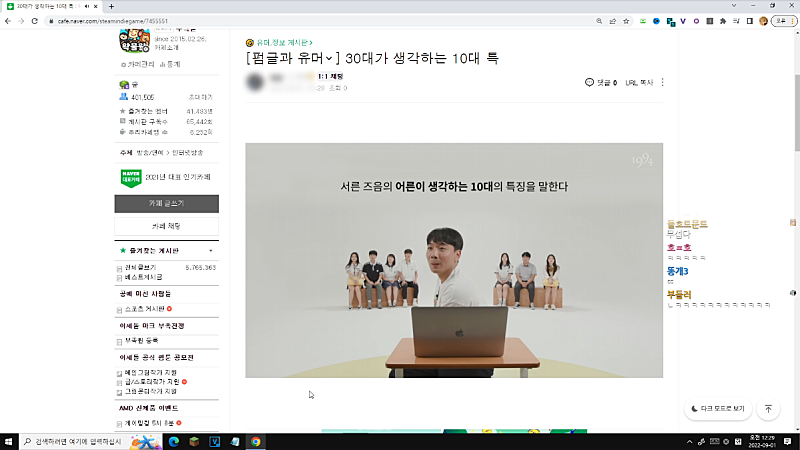Click the page vertical scrollbar

click(x=797, y=112)
